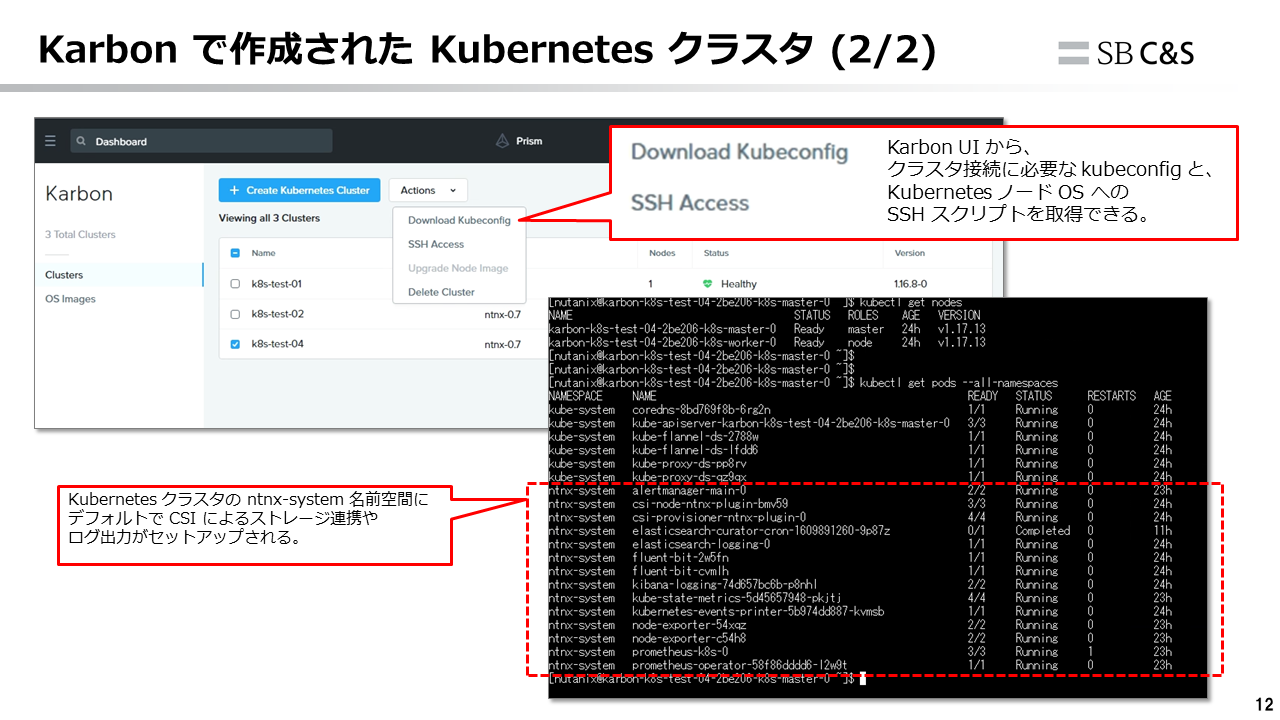Image resolution: width=1280 pixels, height=720 pixels.
Task: Click 3 Total Clusters text
Action: click(x=80, y=234)
